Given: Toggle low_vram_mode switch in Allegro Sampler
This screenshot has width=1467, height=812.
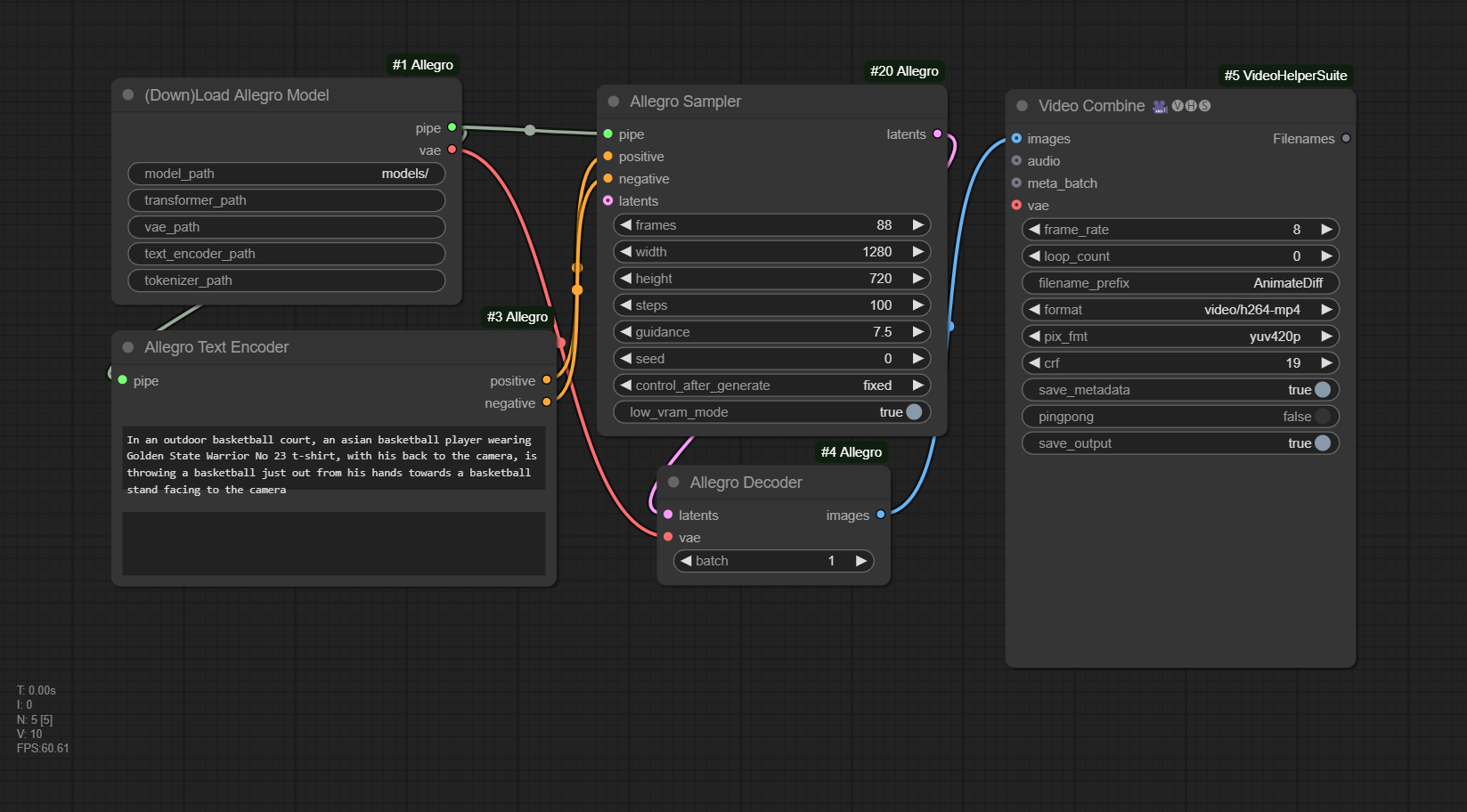Looking at the screenshot, I should pyautogui.click(x=914, y=412).
